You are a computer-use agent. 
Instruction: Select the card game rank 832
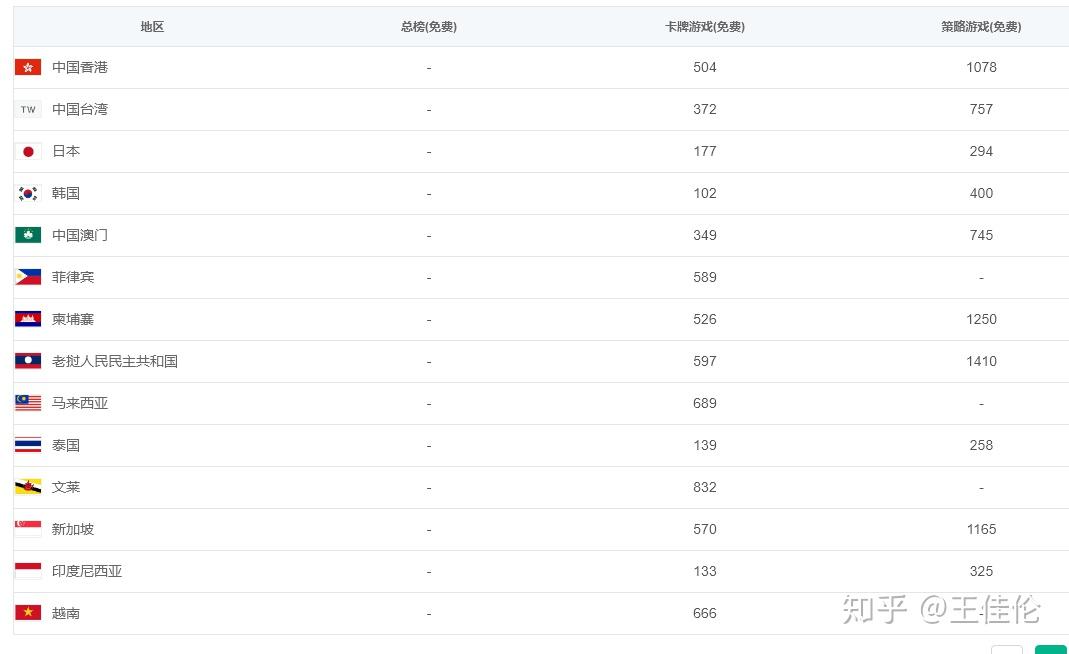tap(705, 488)
